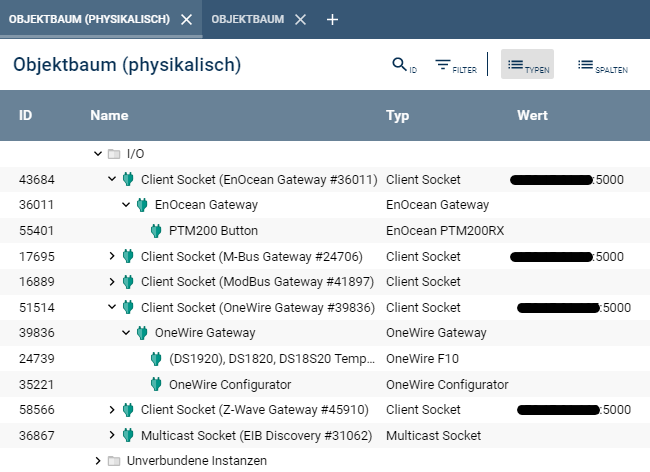Click the Unverbundene Instanzen folder icon
The width and height of the screenshot is (650, 472).
tap(114, 461)
